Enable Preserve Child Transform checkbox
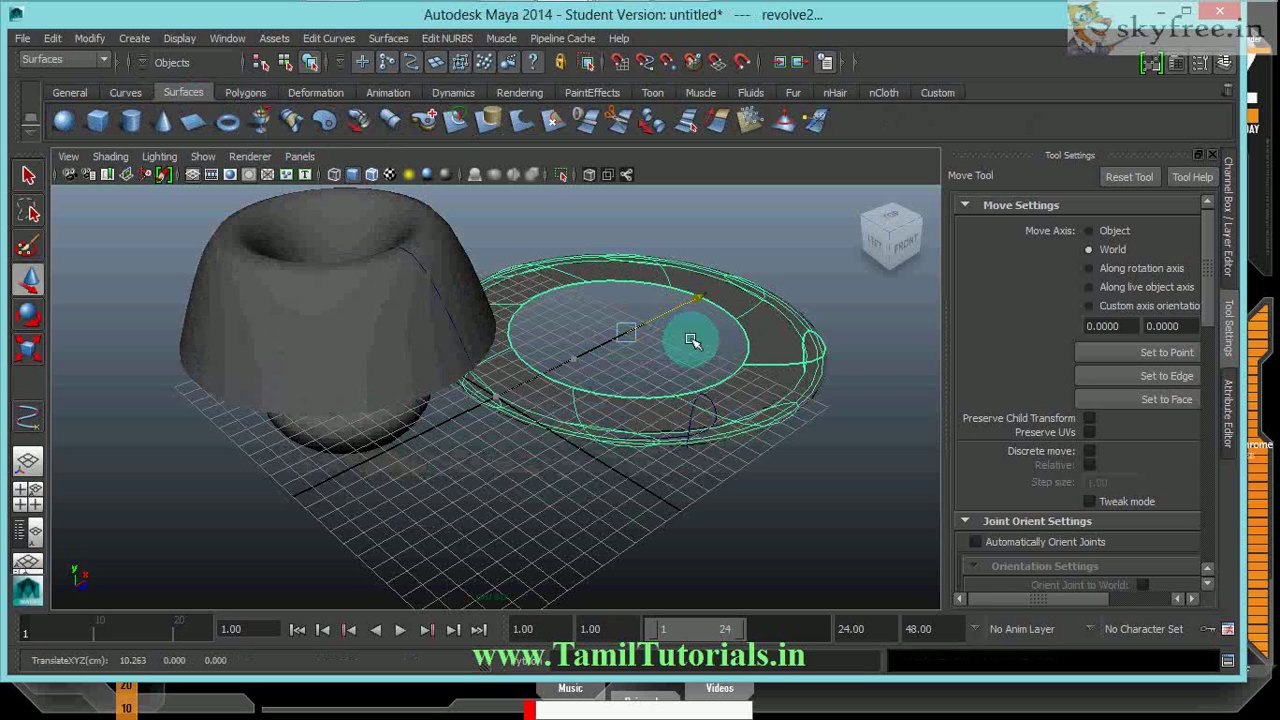 [1089, 418]
